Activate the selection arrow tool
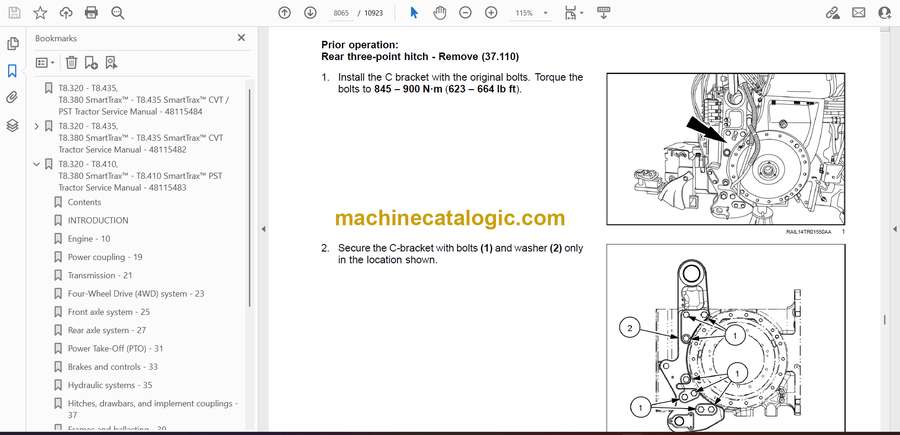The height and width of the screenshot is (435, 900). click(x=414, y=13)
